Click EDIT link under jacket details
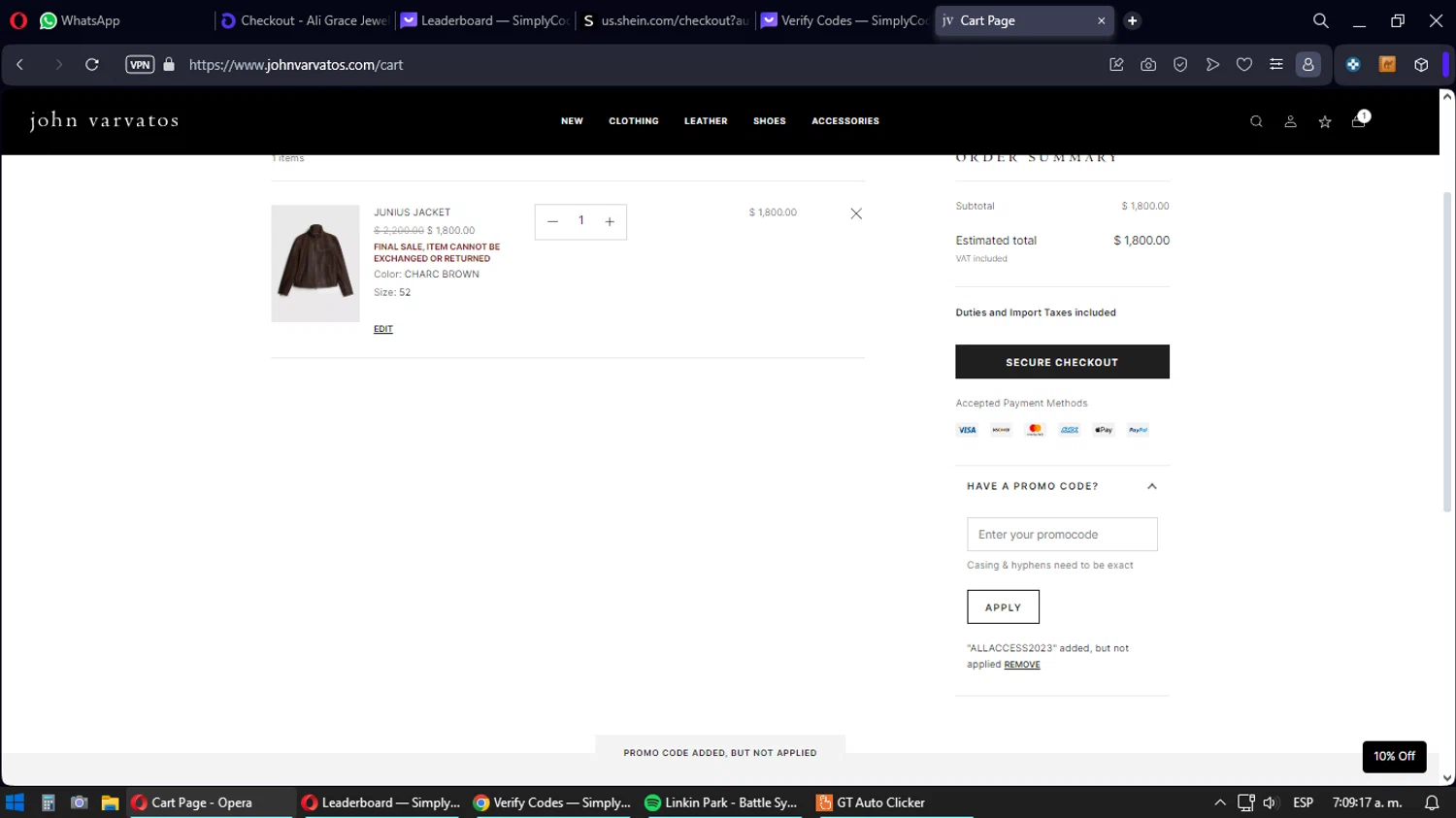Viewport: 1456px width, 818px height. tap(383, 329)
